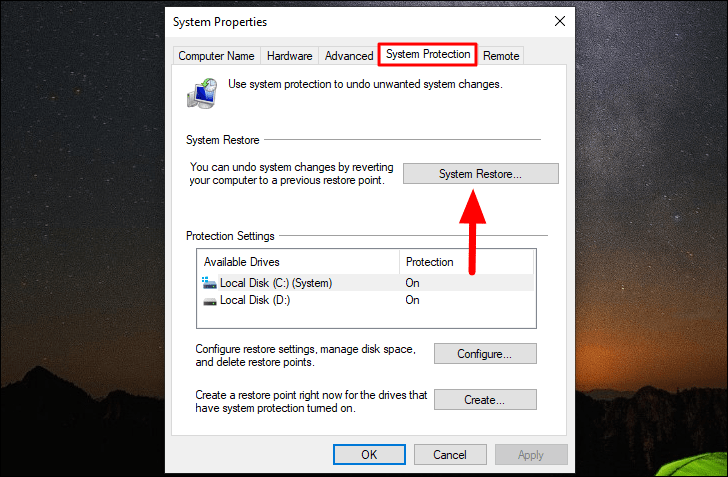
Task: Confirm with the OK button
Action: pos(369,455)
